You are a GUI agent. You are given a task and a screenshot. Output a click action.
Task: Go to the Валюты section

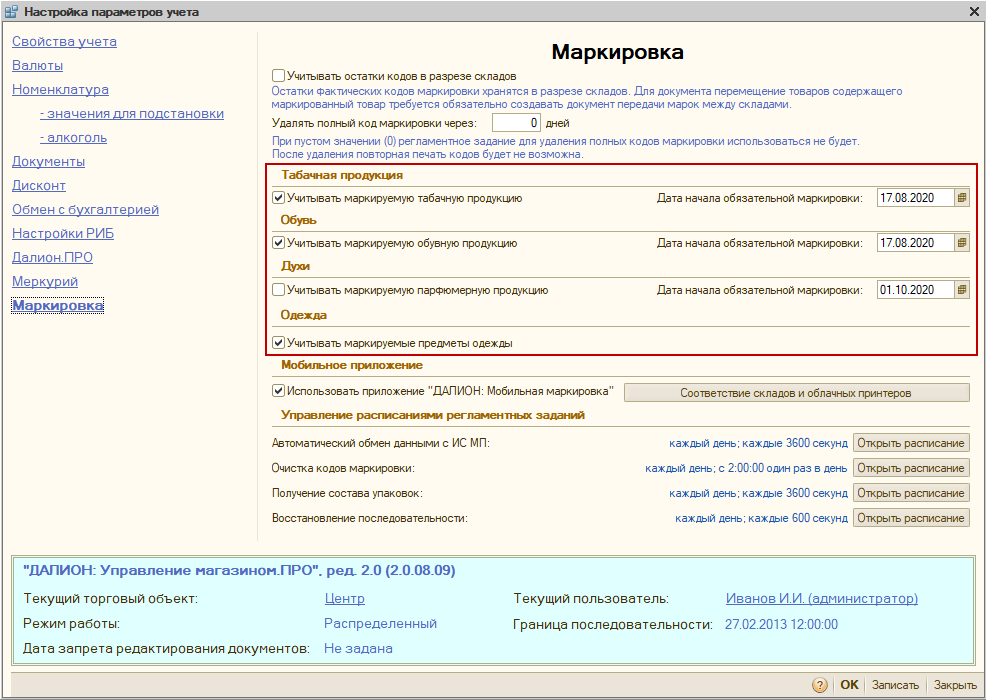(37, 65)
